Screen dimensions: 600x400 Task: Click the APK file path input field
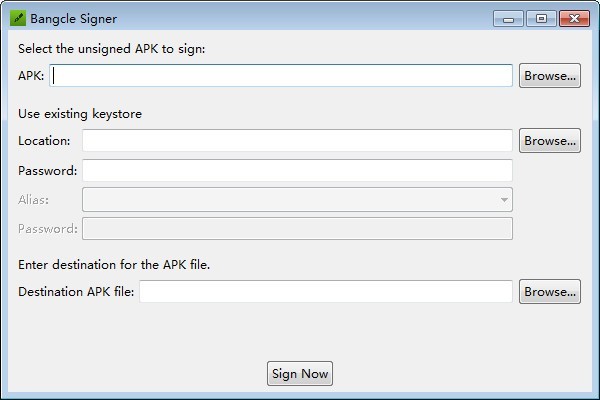(281, 75)
